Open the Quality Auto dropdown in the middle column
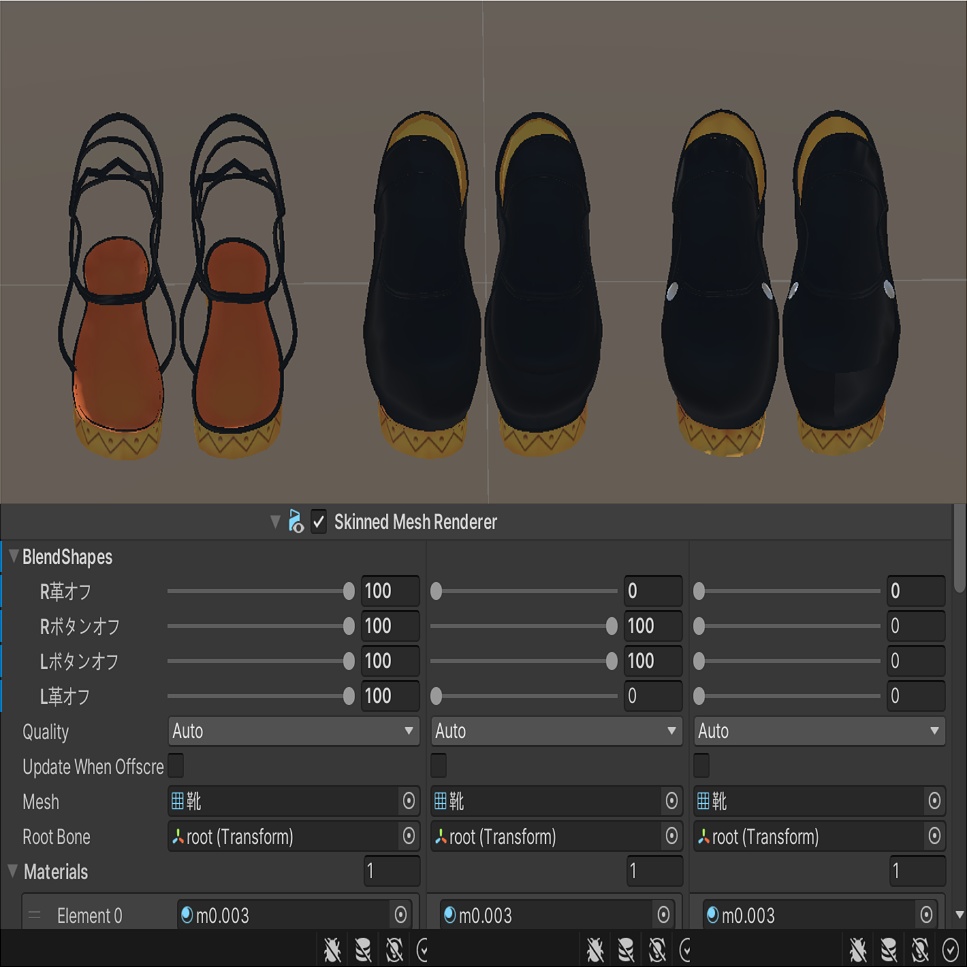 tap(556, 731)
